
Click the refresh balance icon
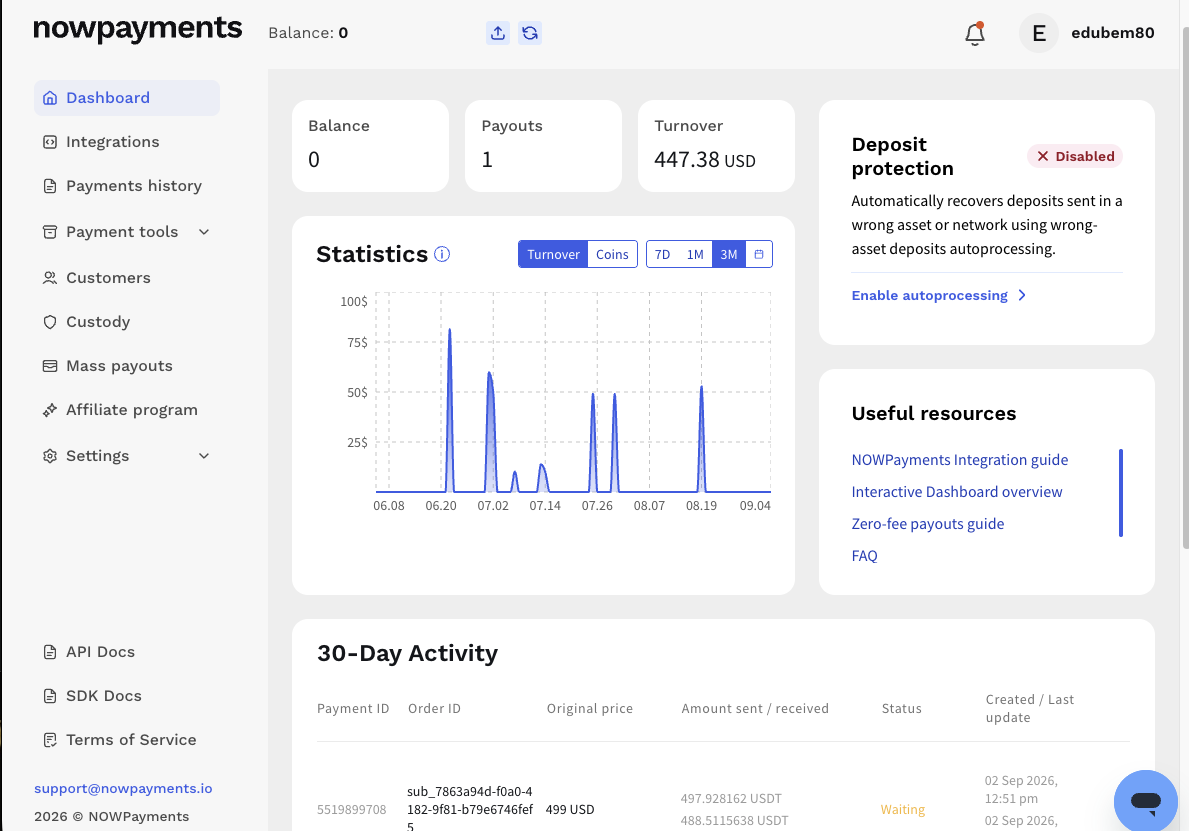pyautogui.click(x=530, y=33)
